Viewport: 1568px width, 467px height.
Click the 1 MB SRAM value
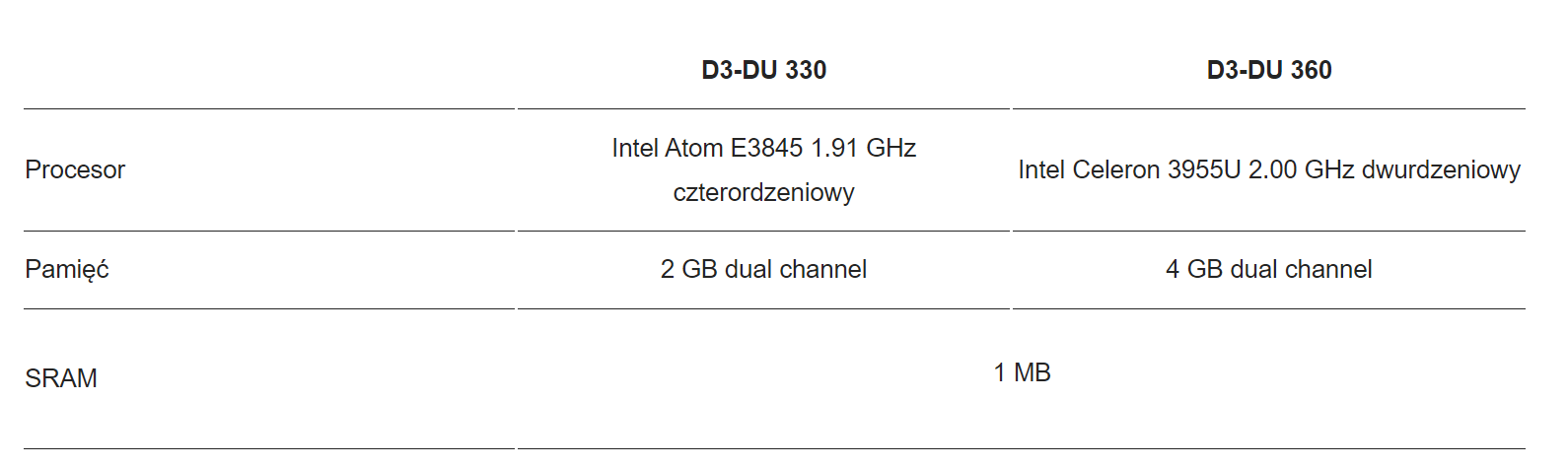point(1023,372)
